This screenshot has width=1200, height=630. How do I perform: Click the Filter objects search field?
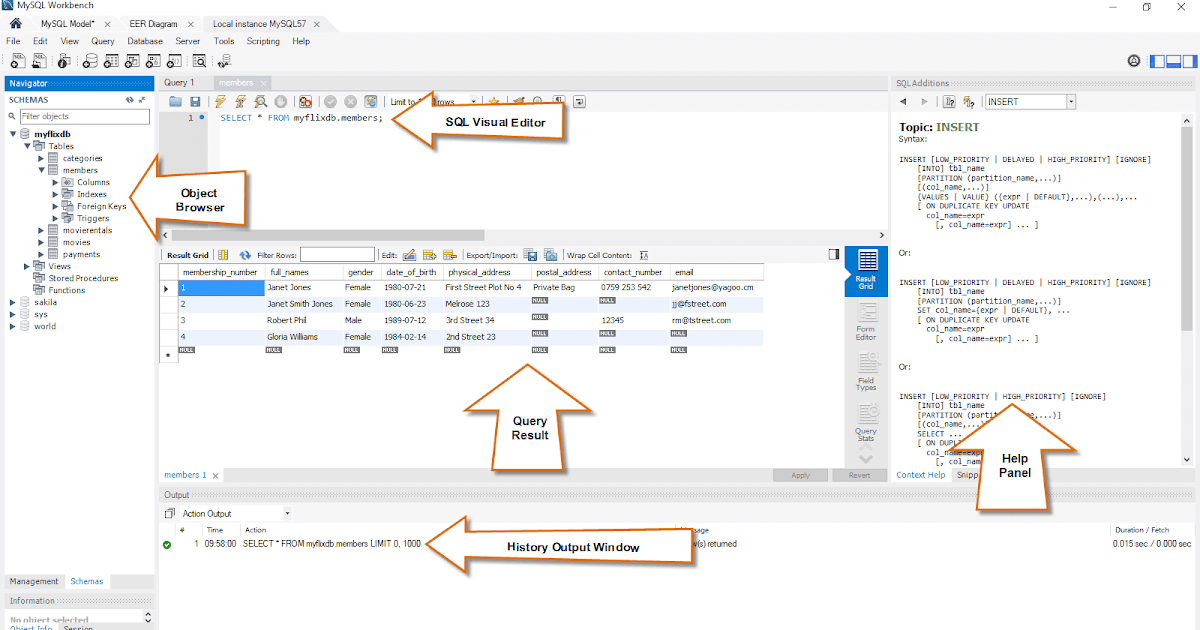[x=84, y=117]
